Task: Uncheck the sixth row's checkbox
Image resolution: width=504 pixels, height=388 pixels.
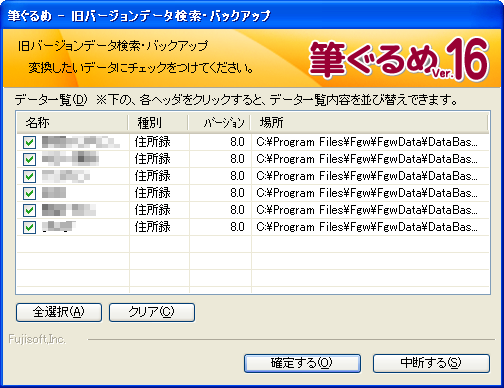Action: click(29, 227)
